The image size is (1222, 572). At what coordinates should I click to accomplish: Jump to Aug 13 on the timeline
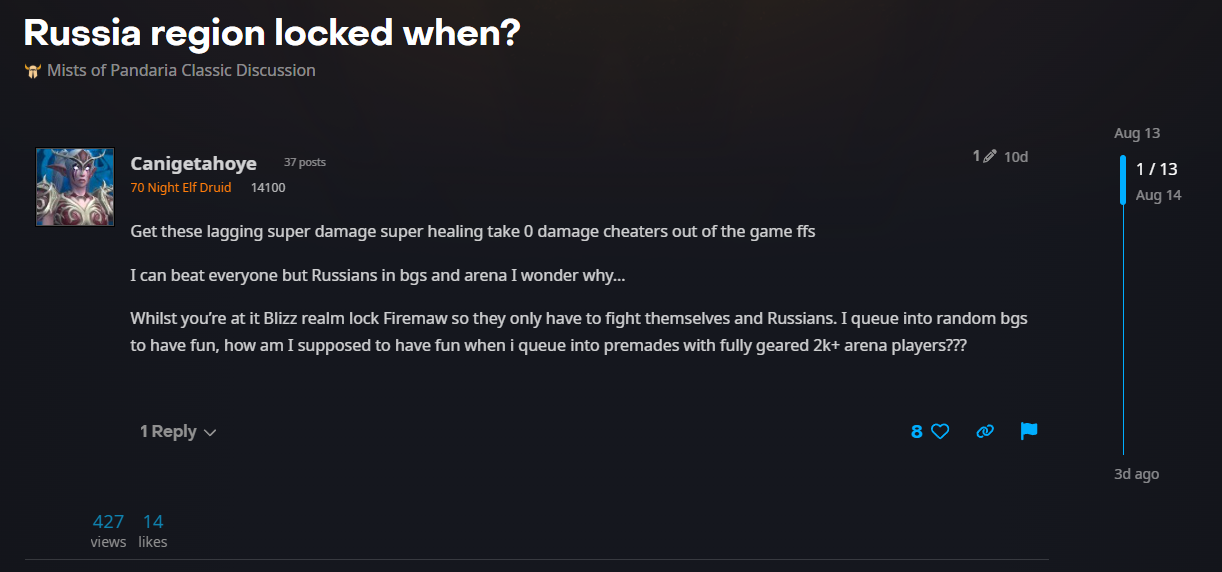pos(1137,133)
